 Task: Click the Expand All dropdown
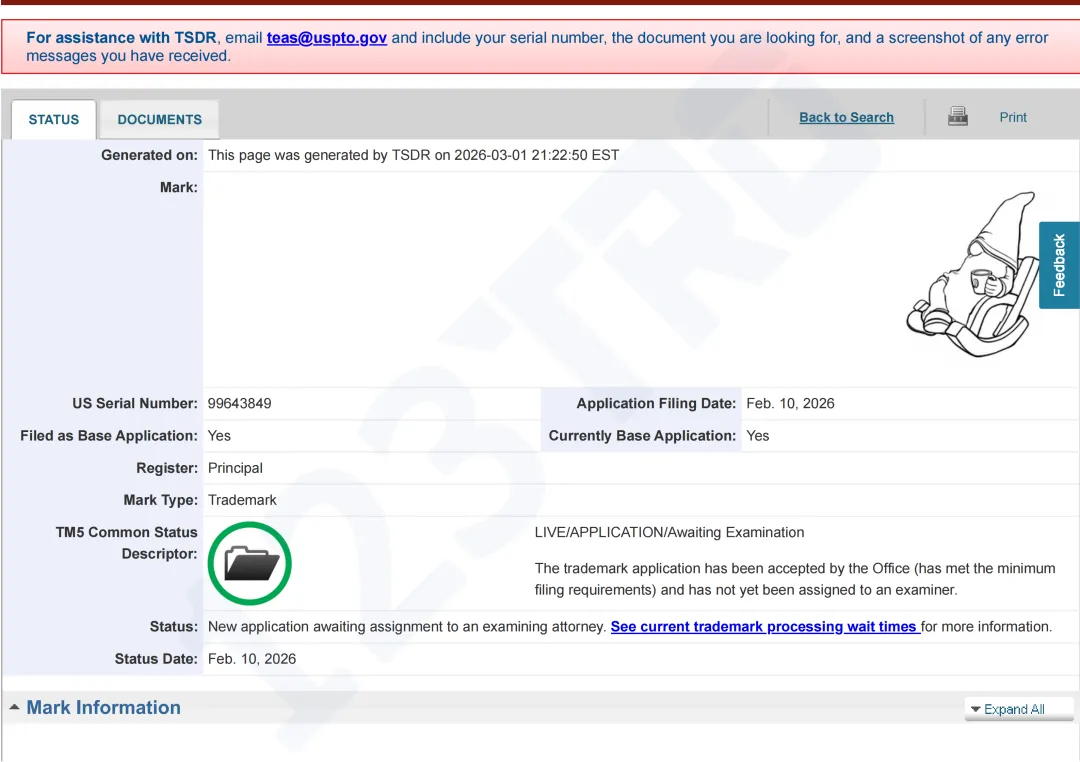click(1019, 709)
